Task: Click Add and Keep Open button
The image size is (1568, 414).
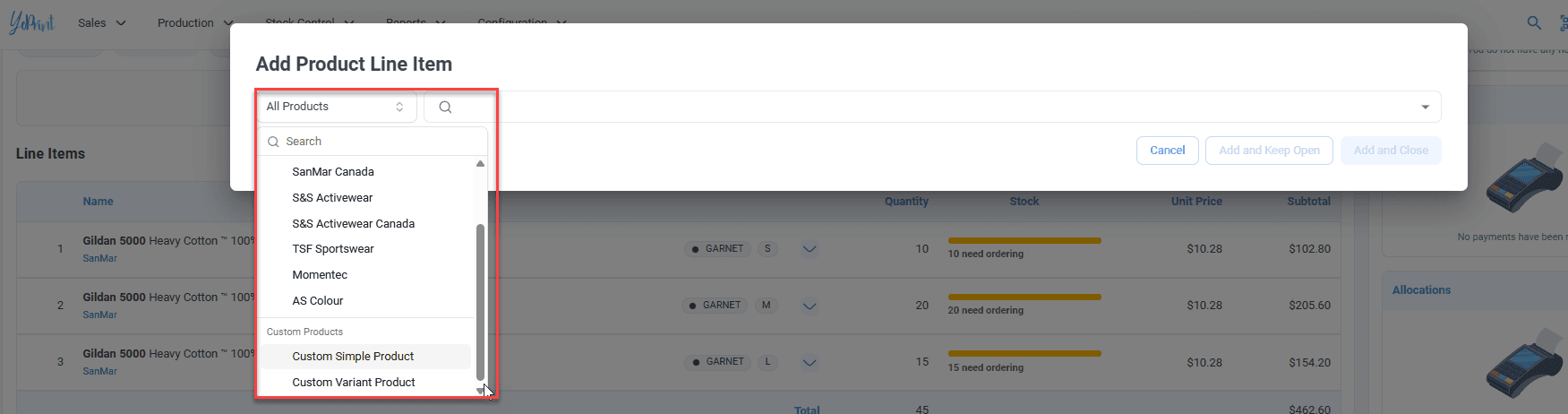Action: 1269,151
